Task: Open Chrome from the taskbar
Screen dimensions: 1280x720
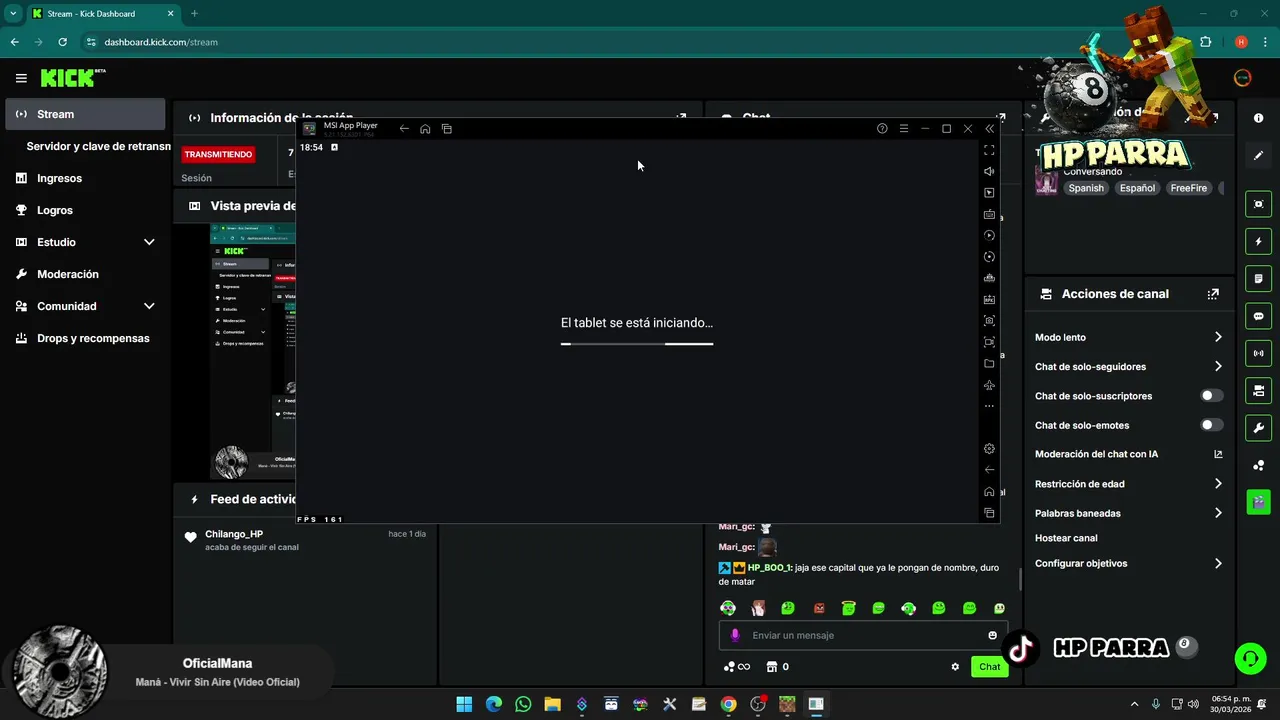Action: [728, 704]
